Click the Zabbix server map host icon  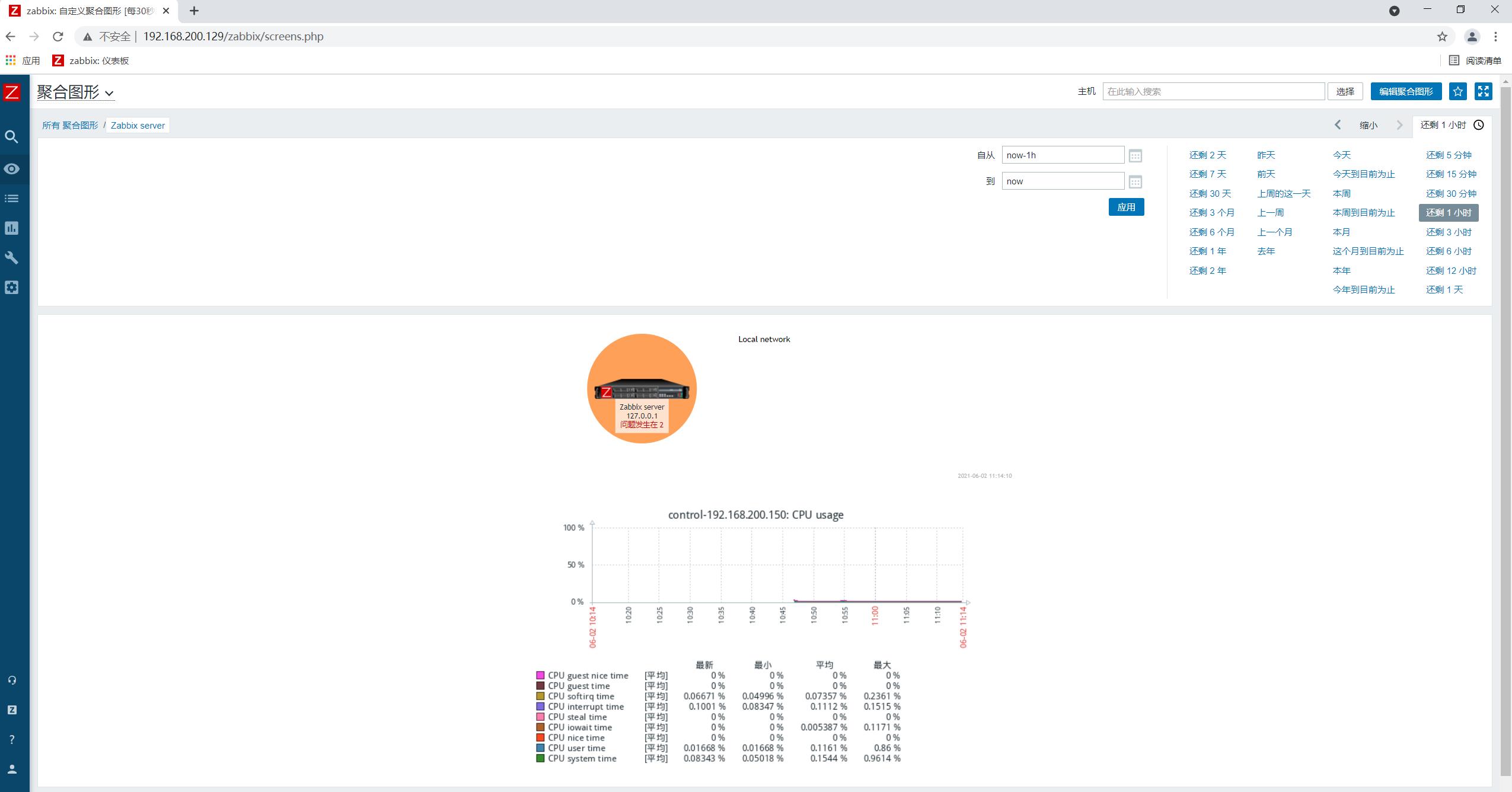(642, 389)
